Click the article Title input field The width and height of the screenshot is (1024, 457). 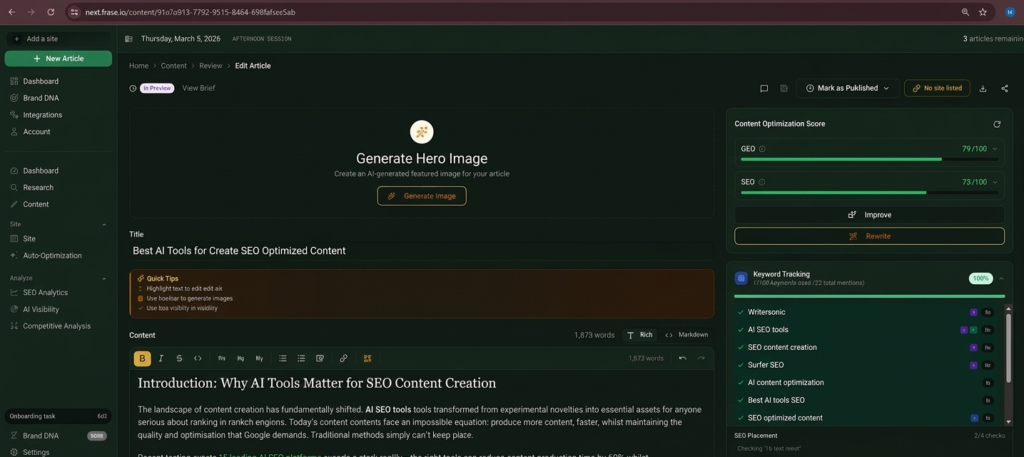[x=421, y=251]
